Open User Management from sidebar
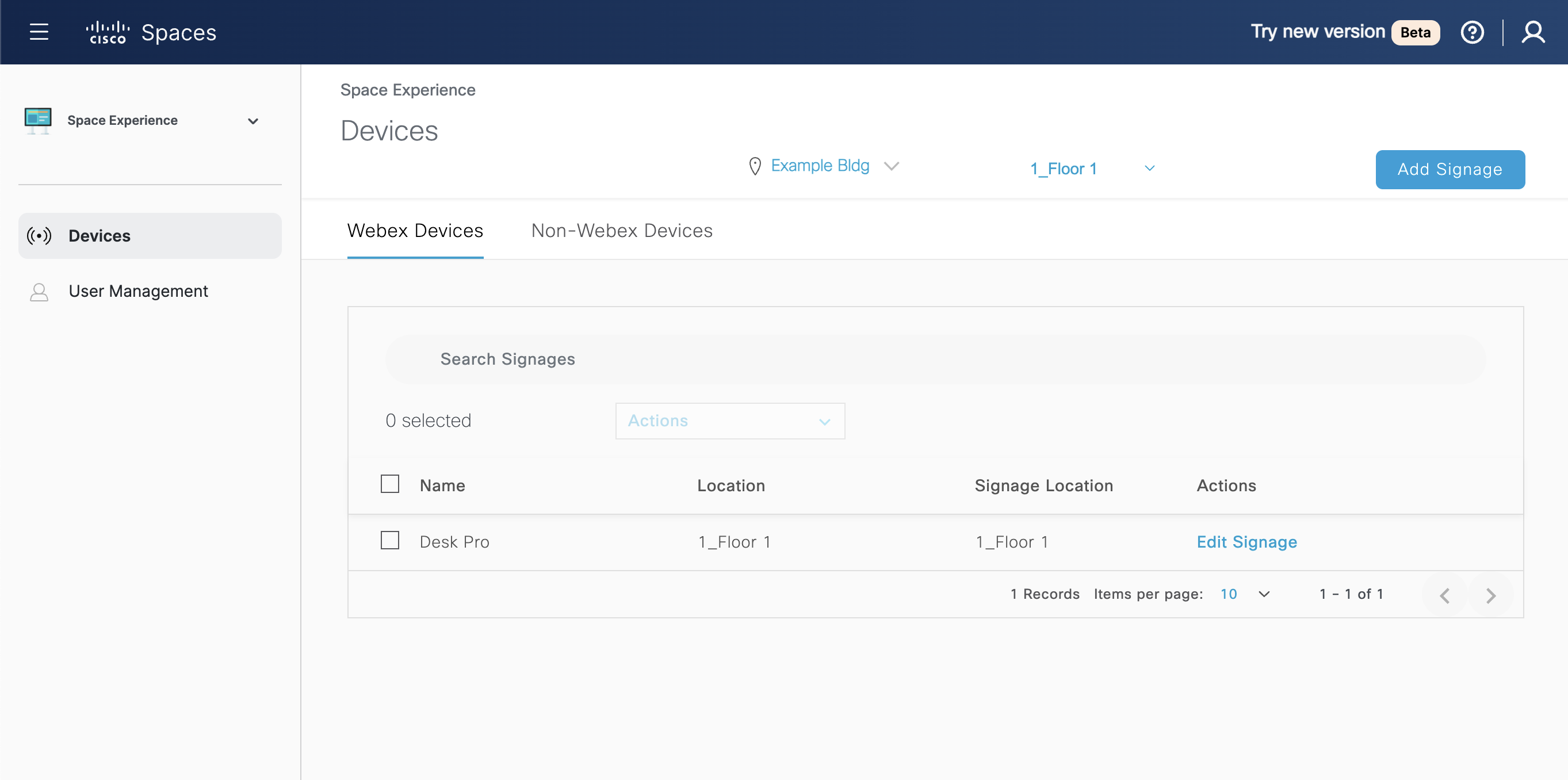 pos(138,291)
